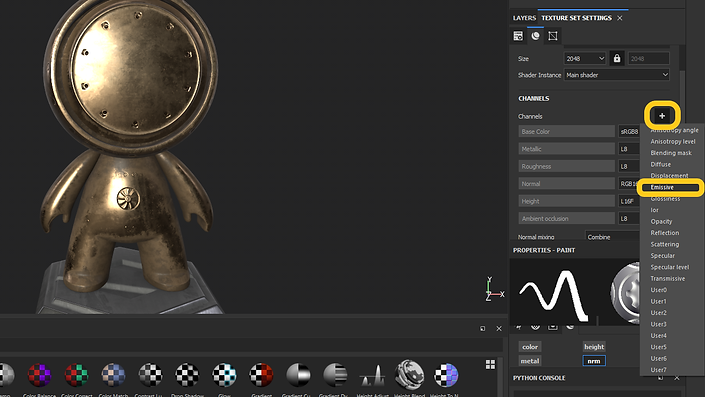Switch to the Layers tab
This screenshot has width=705, height=397.
pyautogui.click(x=524, y=18)
